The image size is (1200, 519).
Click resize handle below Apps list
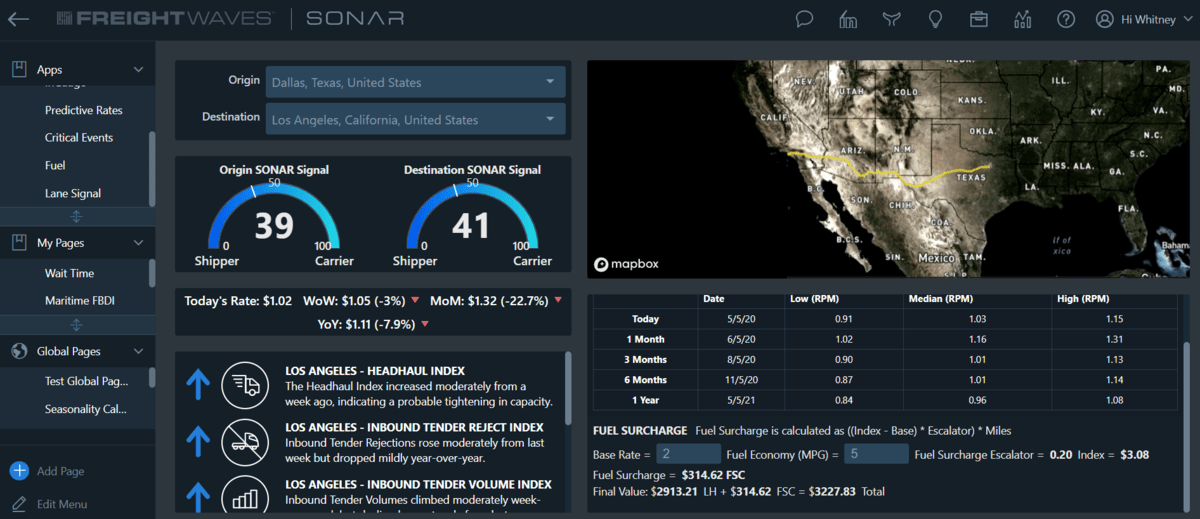[x=77, y=216]
